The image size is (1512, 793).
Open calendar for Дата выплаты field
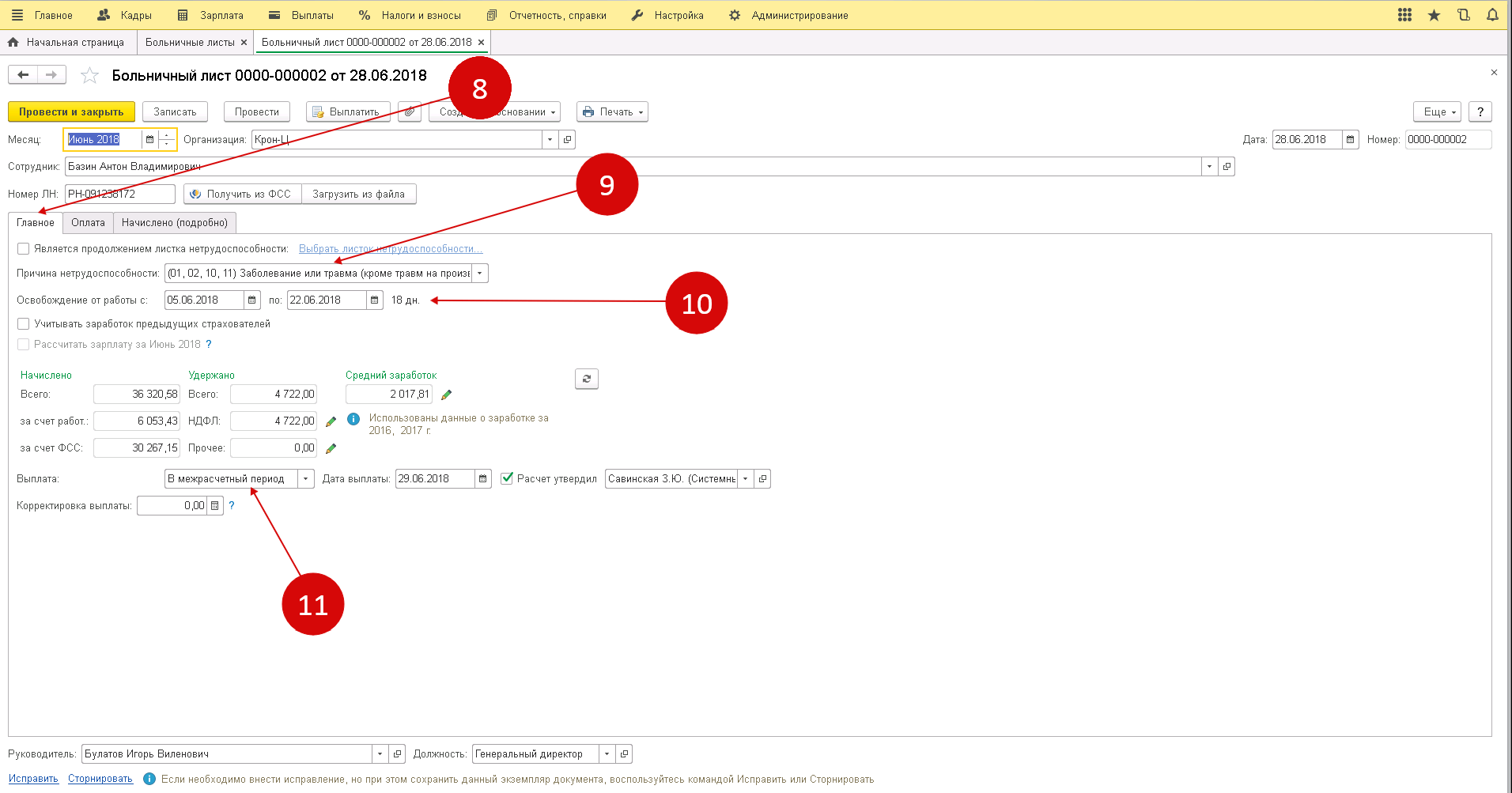click(482, 479)
